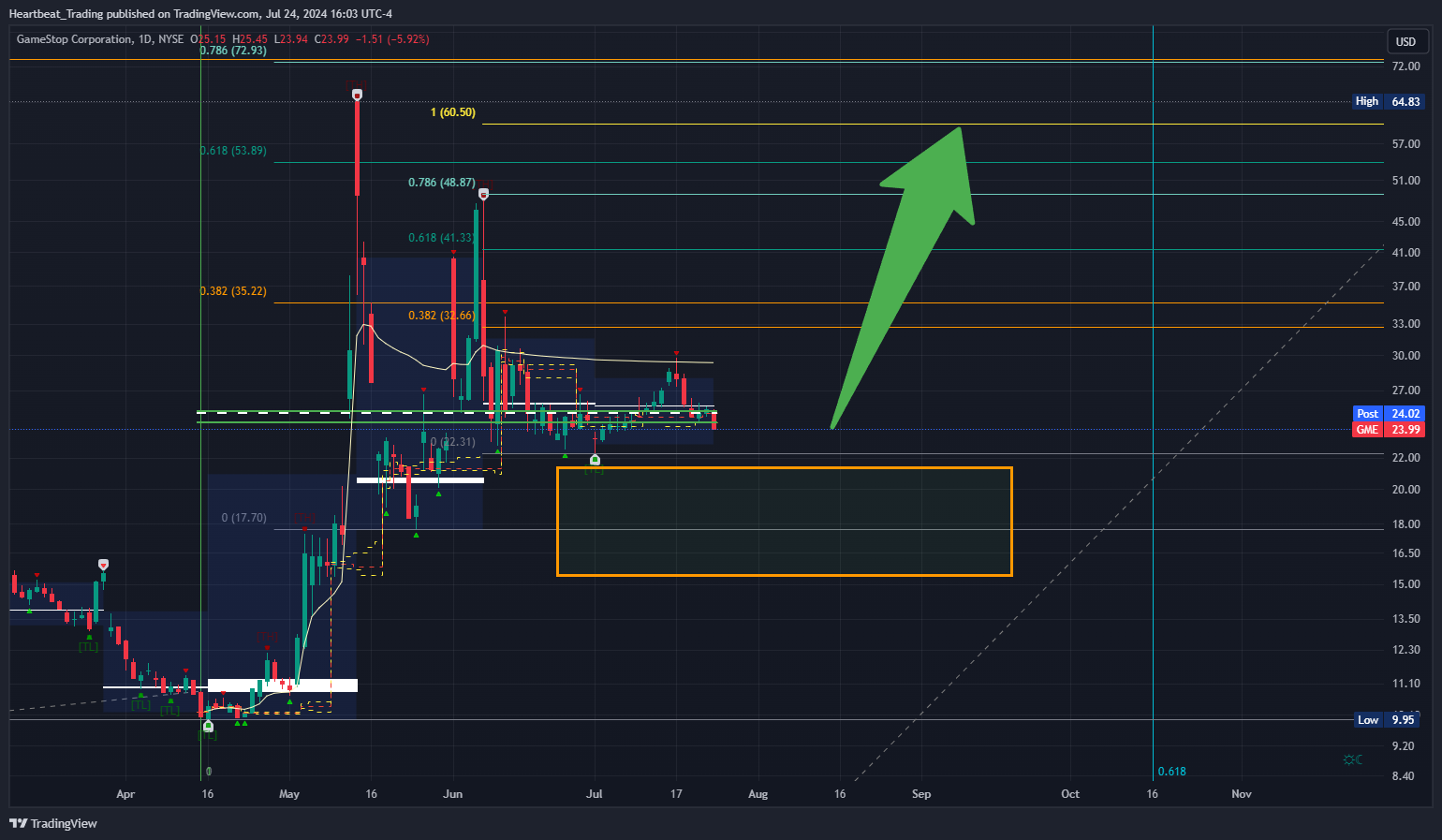
Task: Click the Fibonacci label 0.382 (35.22)
Action: [234, 291]
